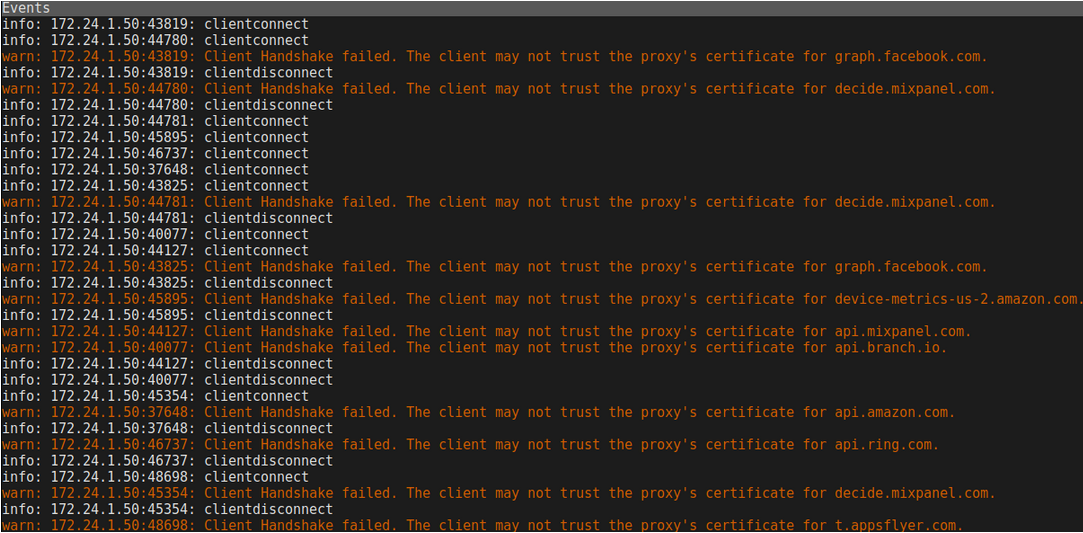The height and width of the screenshot is (533, 1083).
Task: Select the port 45354 clientdisconnect line
Action: pyautogui.click(x=168, y=510)
